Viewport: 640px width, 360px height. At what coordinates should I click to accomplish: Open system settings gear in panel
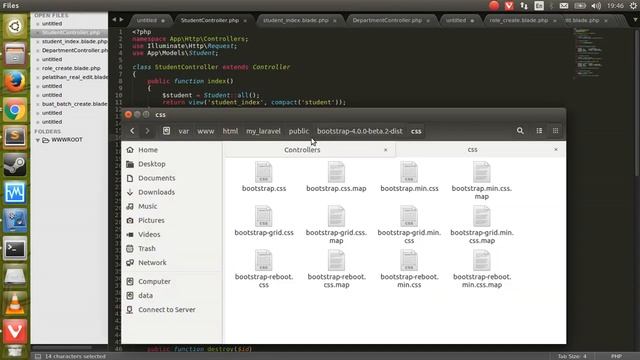(x=633, y=6)
